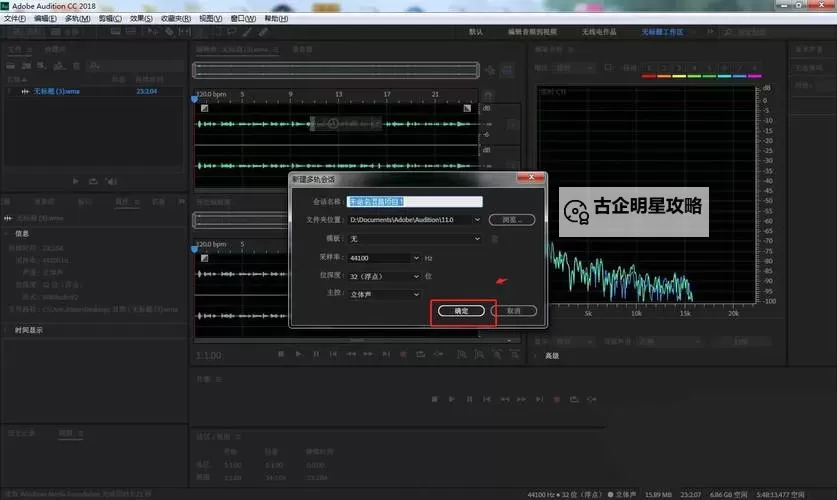The height and width of the screenshot is (500, 837).
Task: Open the 帮助(H) menu
Action: (276, 19)
